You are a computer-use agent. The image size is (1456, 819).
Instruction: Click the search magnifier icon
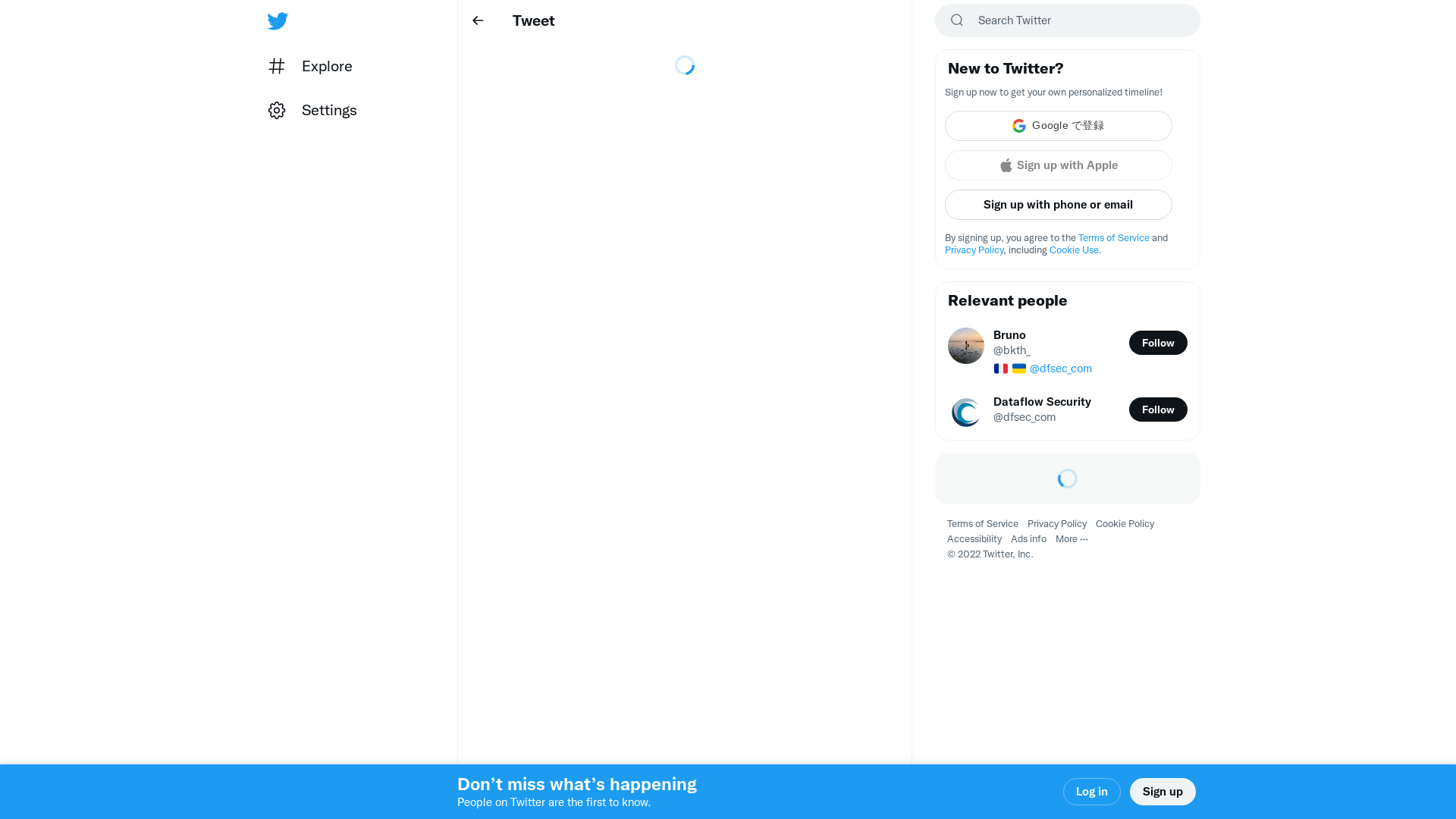click(957, 20)
